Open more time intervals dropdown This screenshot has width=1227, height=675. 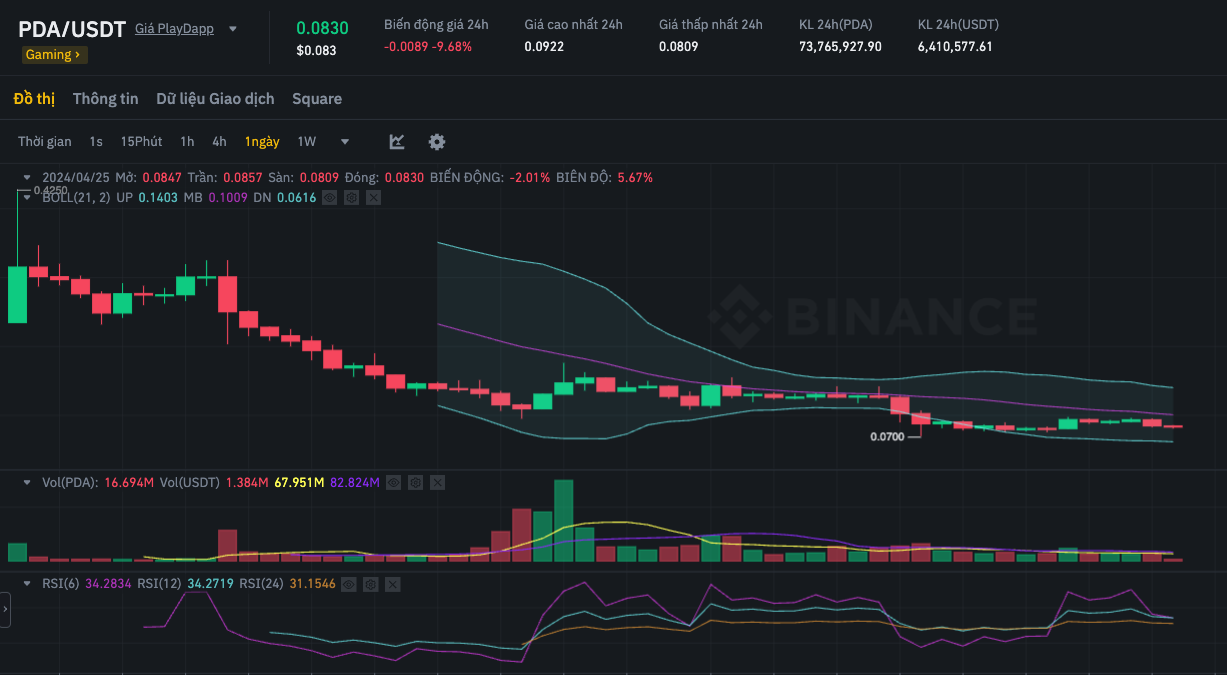pyautogui.click(x=345, y=142)
